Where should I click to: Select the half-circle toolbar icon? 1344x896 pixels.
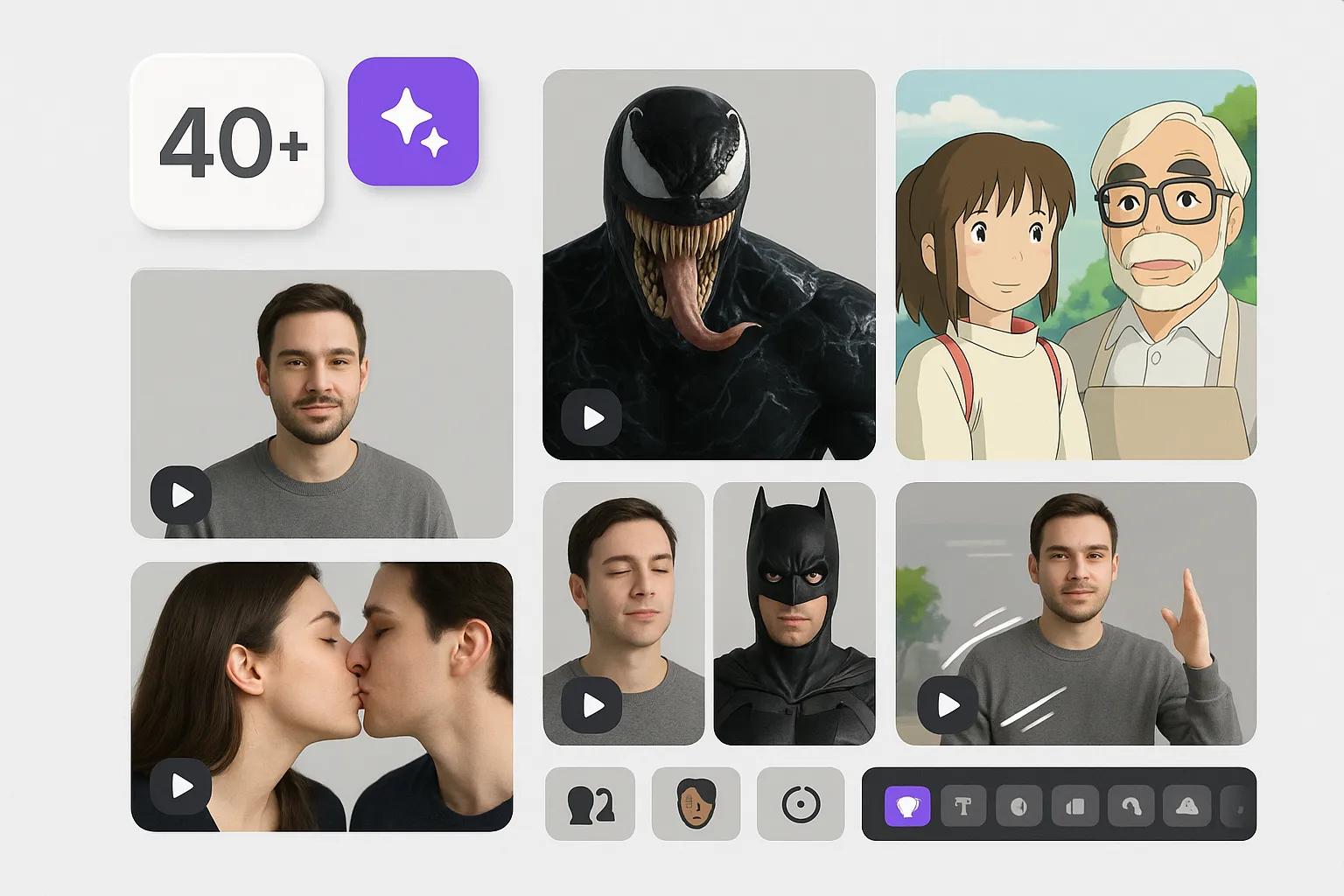(x=1019, y=806)
